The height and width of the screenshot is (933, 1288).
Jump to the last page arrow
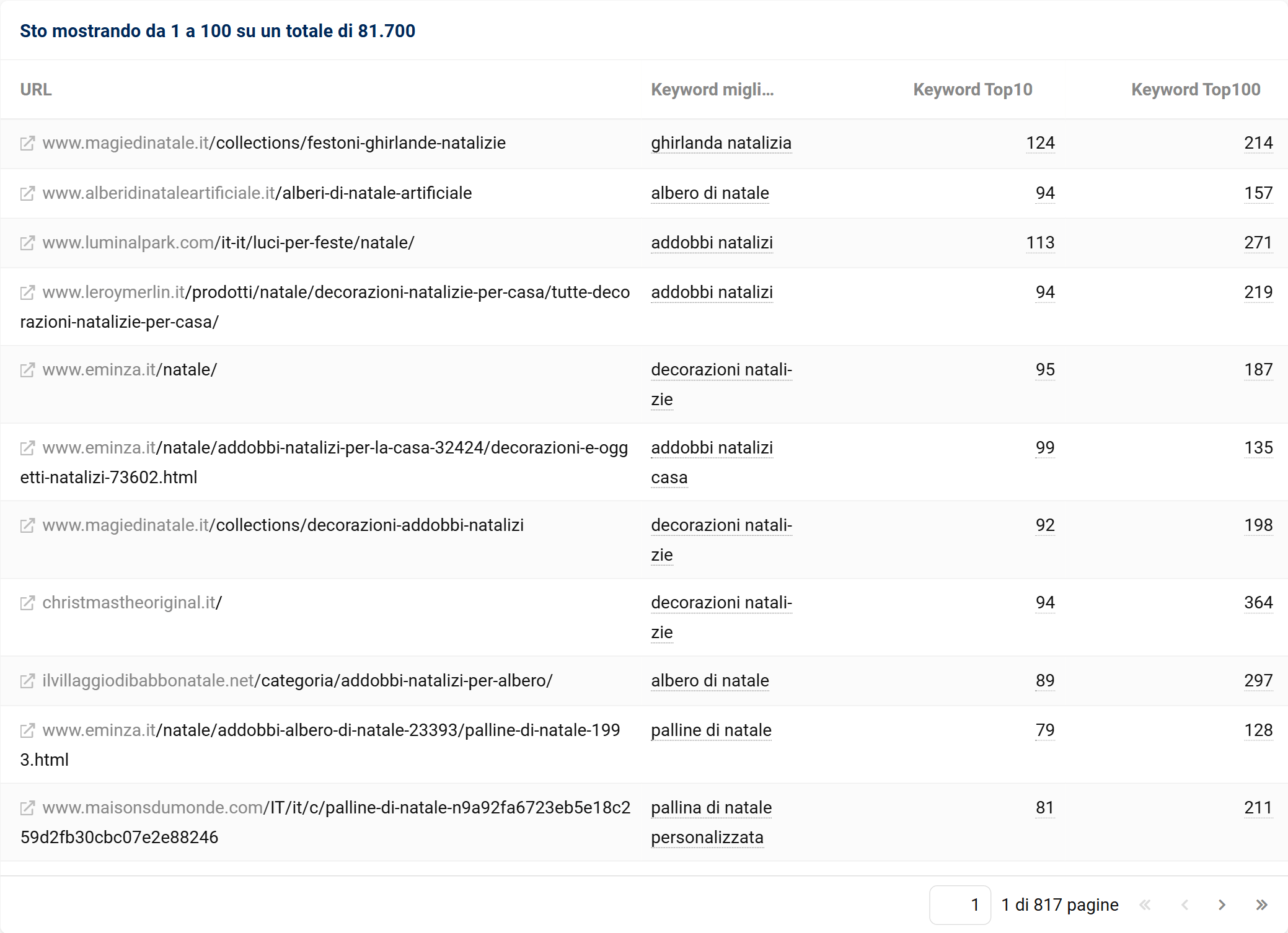pos(1261,905)
